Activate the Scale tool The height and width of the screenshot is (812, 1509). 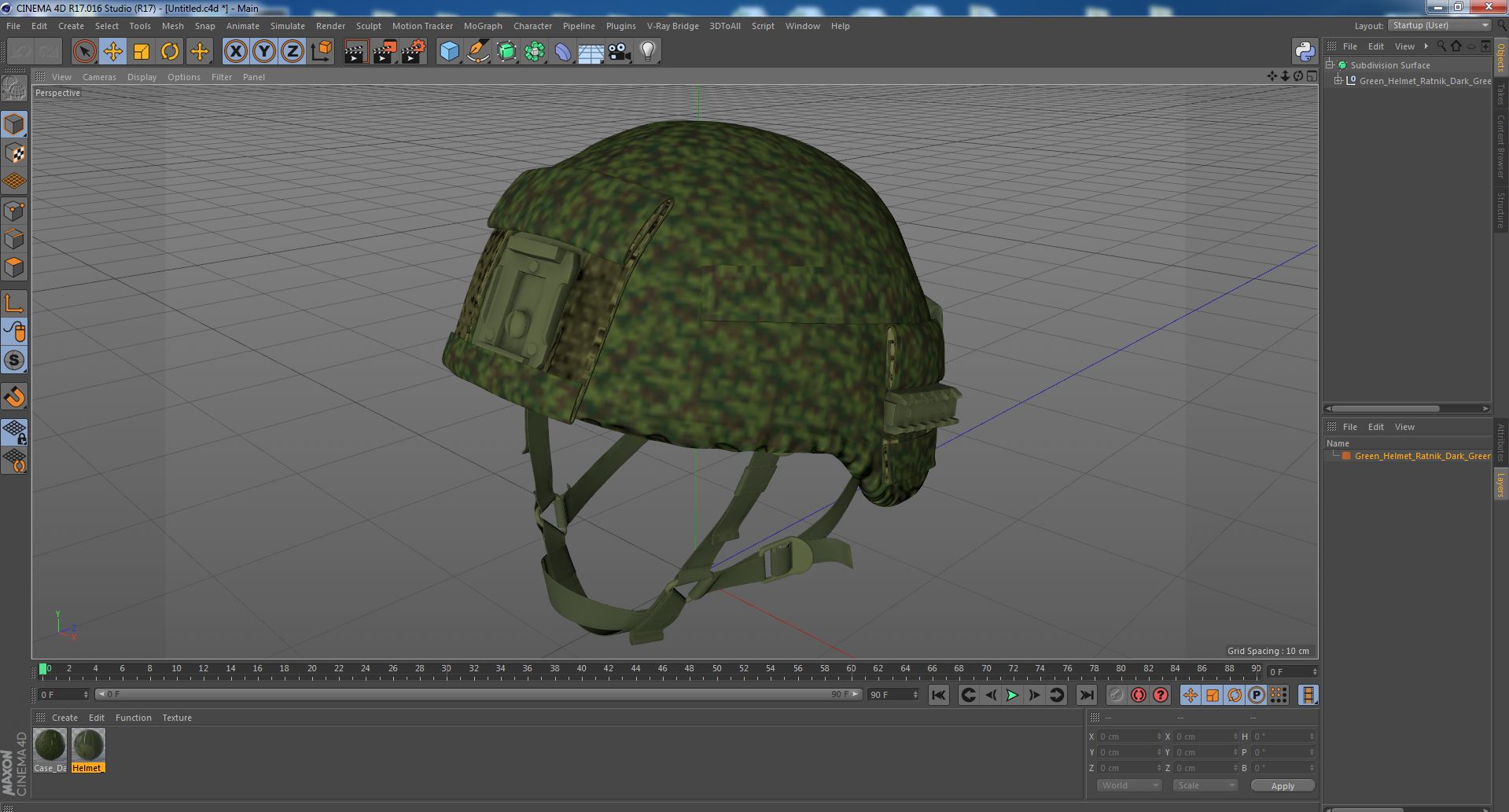(x=142, y=52)
